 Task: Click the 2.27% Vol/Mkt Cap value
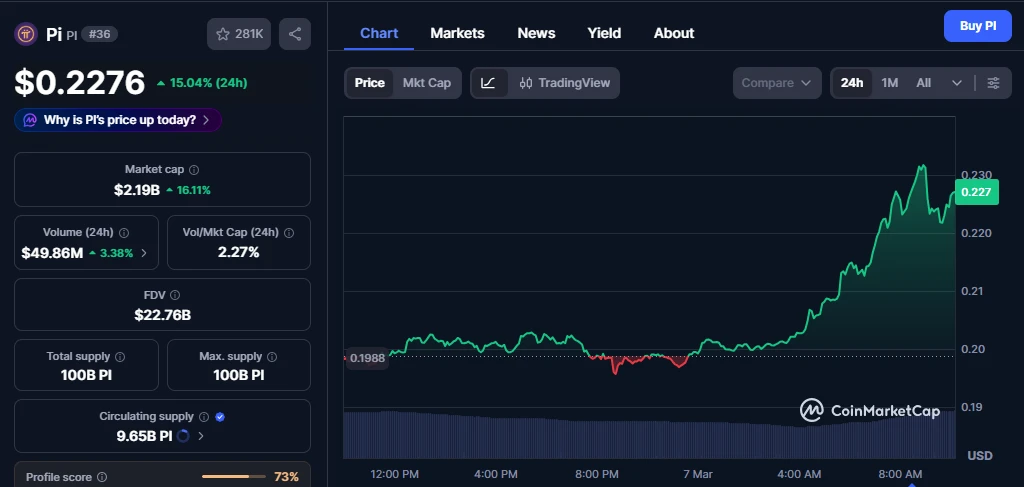[238, 252]
